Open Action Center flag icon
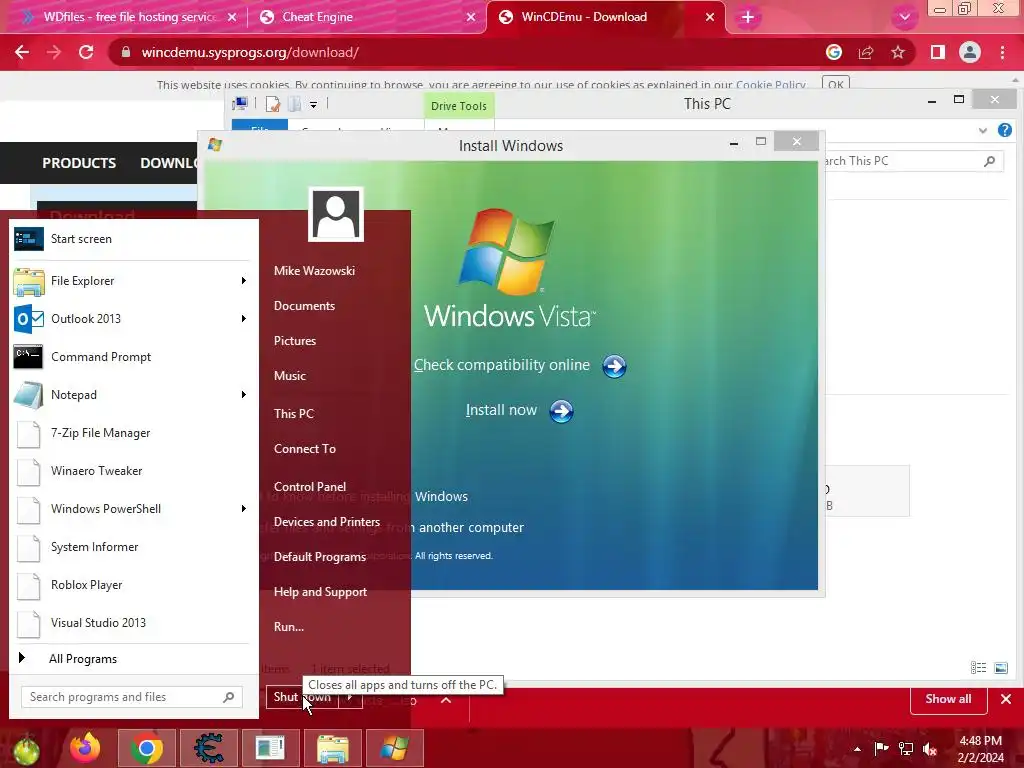 (882, 748)
